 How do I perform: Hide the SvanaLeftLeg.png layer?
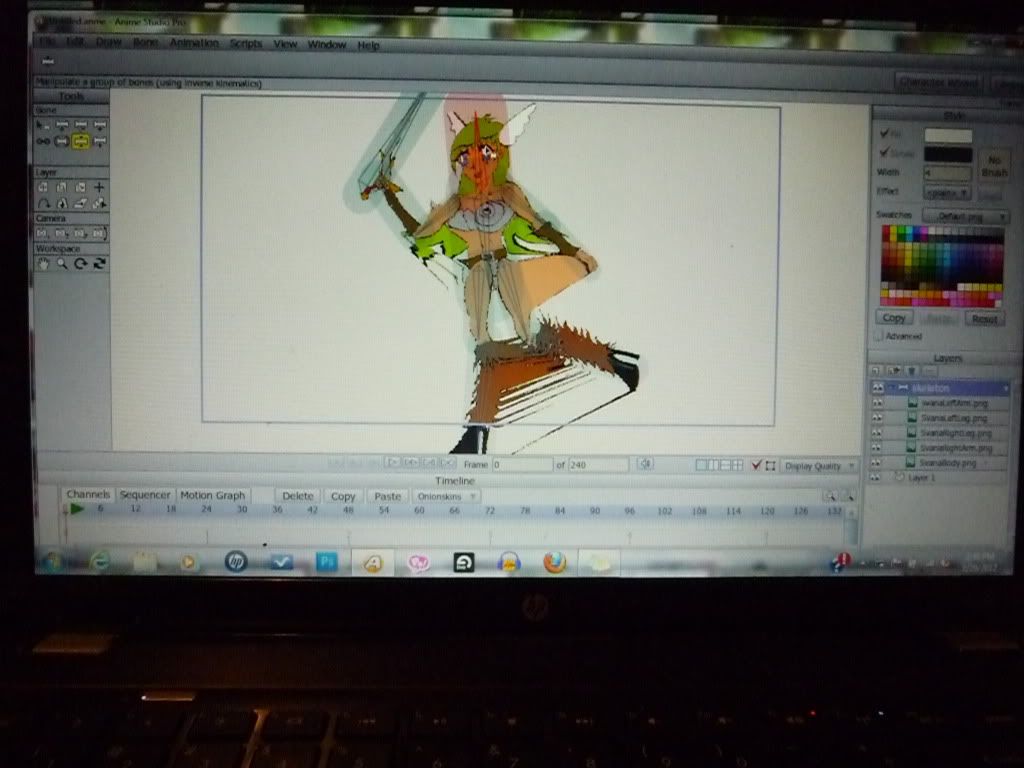coord(878,418)
